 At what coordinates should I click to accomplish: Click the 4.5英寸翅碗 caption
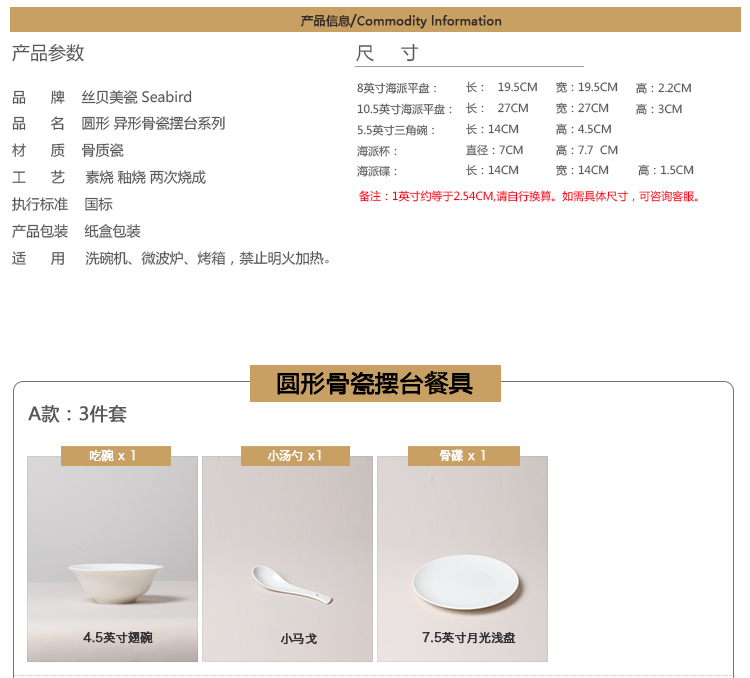click(x=118, y=638)
